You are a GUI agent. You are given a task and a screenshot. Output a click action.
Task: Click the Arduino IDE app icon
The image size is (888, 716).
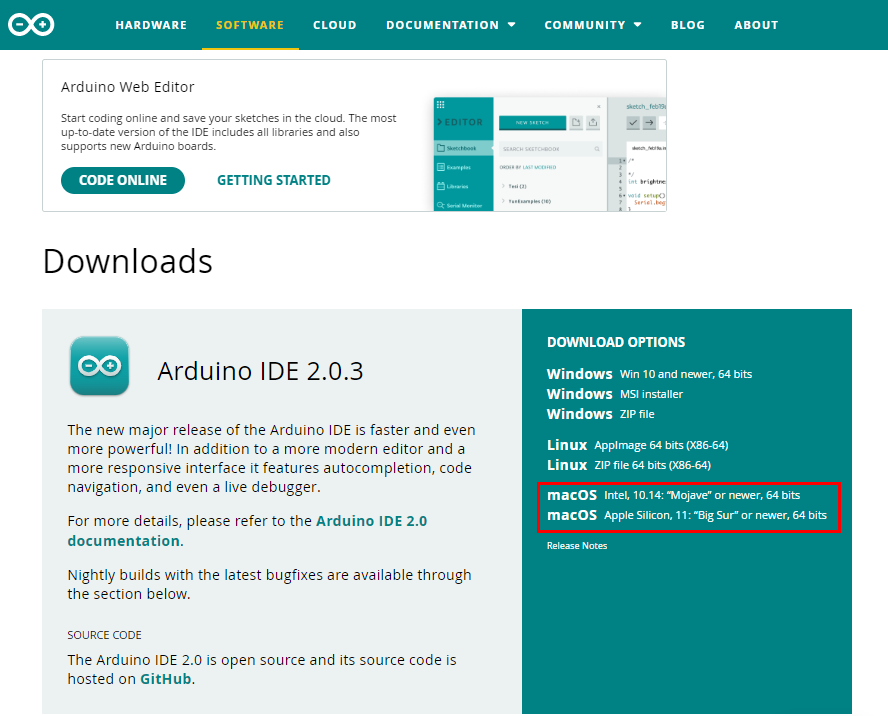pyautogui.click(x=100, y=366)
